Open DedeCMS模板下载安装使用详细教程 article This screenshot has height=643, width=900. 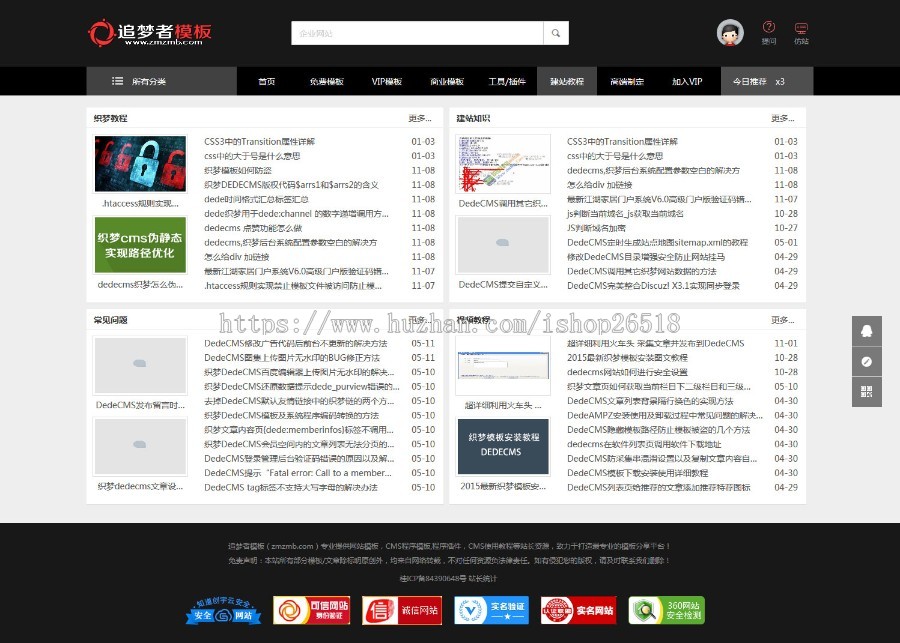click(x=638, y=473)
